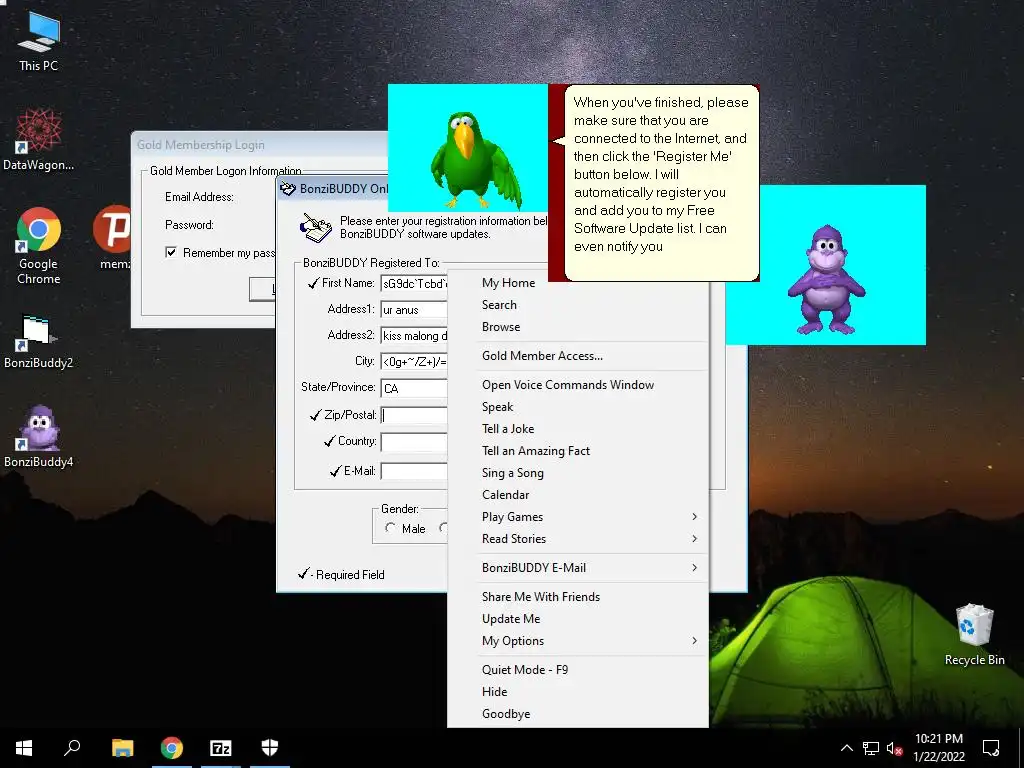
Task: Click the State/Province input field
Action: click(414, 388)
